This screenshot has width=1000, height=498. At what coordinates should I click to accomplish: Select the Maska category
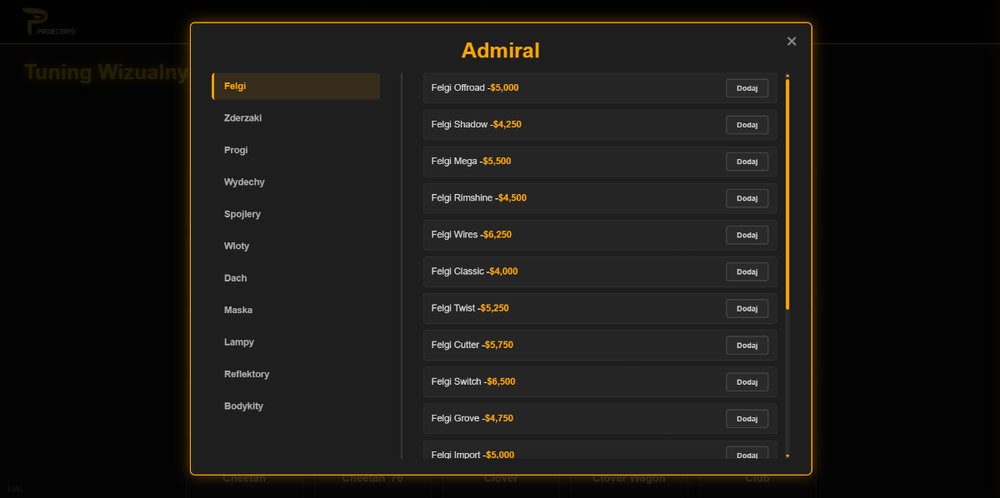(296, 310)
